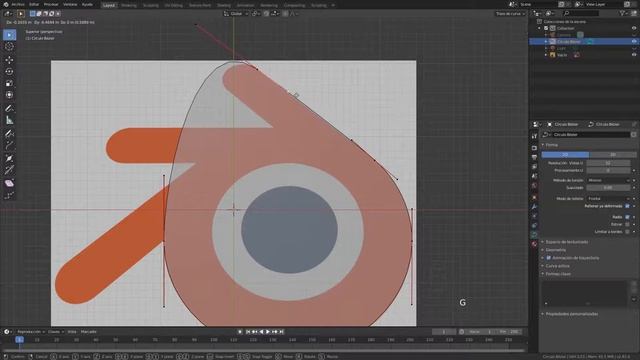The height and width of the screenshot is (360, 640).
Task: Select the curve Tilt tool
Action: (9, 170)
